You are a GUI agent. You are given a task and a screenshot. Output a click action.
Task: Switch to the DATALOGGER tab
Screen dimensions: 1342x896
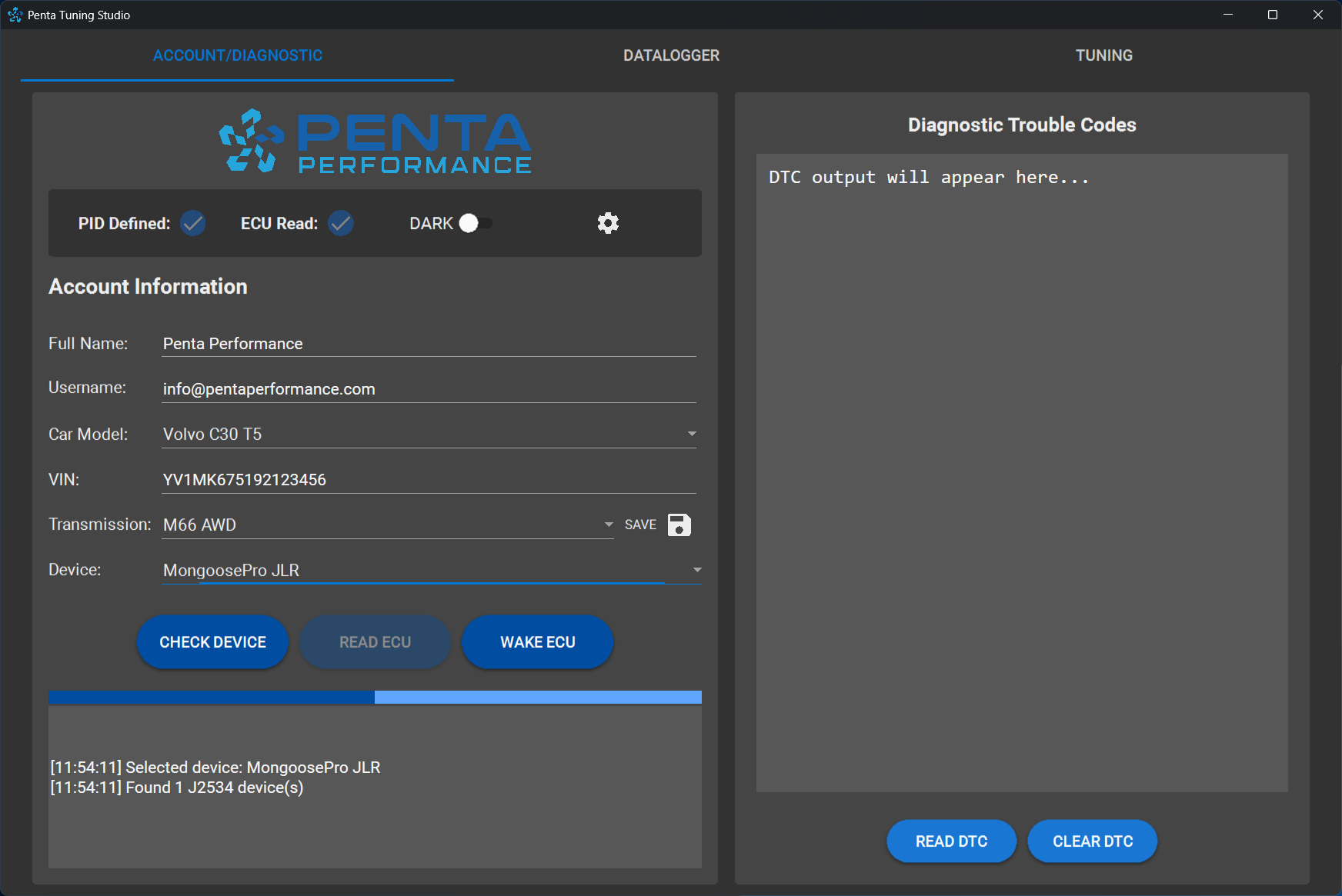670,55
